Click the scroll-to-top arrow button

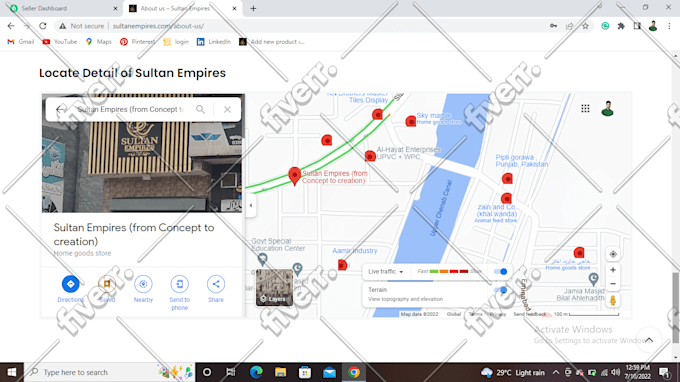649,340
